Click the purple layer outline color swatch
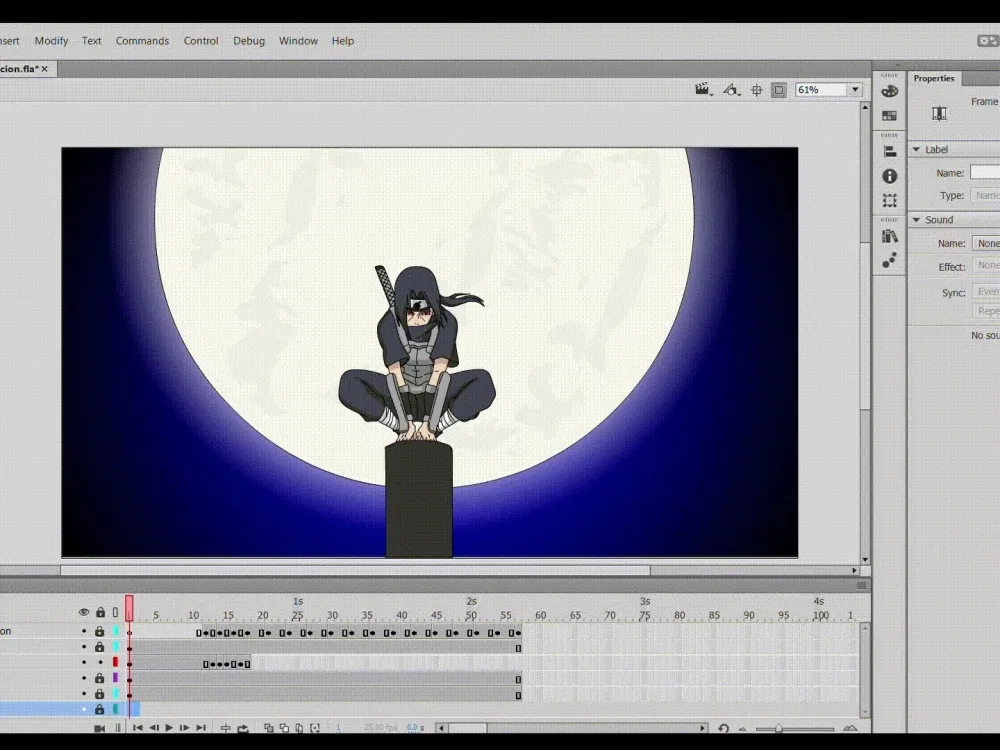 [x=115, y=678]
